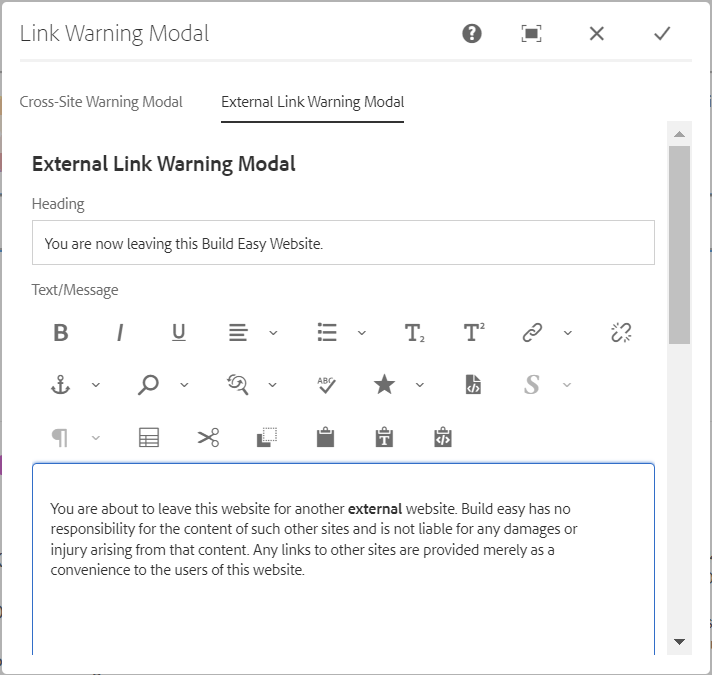Click the paragraph formats pilcrow icon
Viewport: 712px width, 675px height.
pos(60,438)
